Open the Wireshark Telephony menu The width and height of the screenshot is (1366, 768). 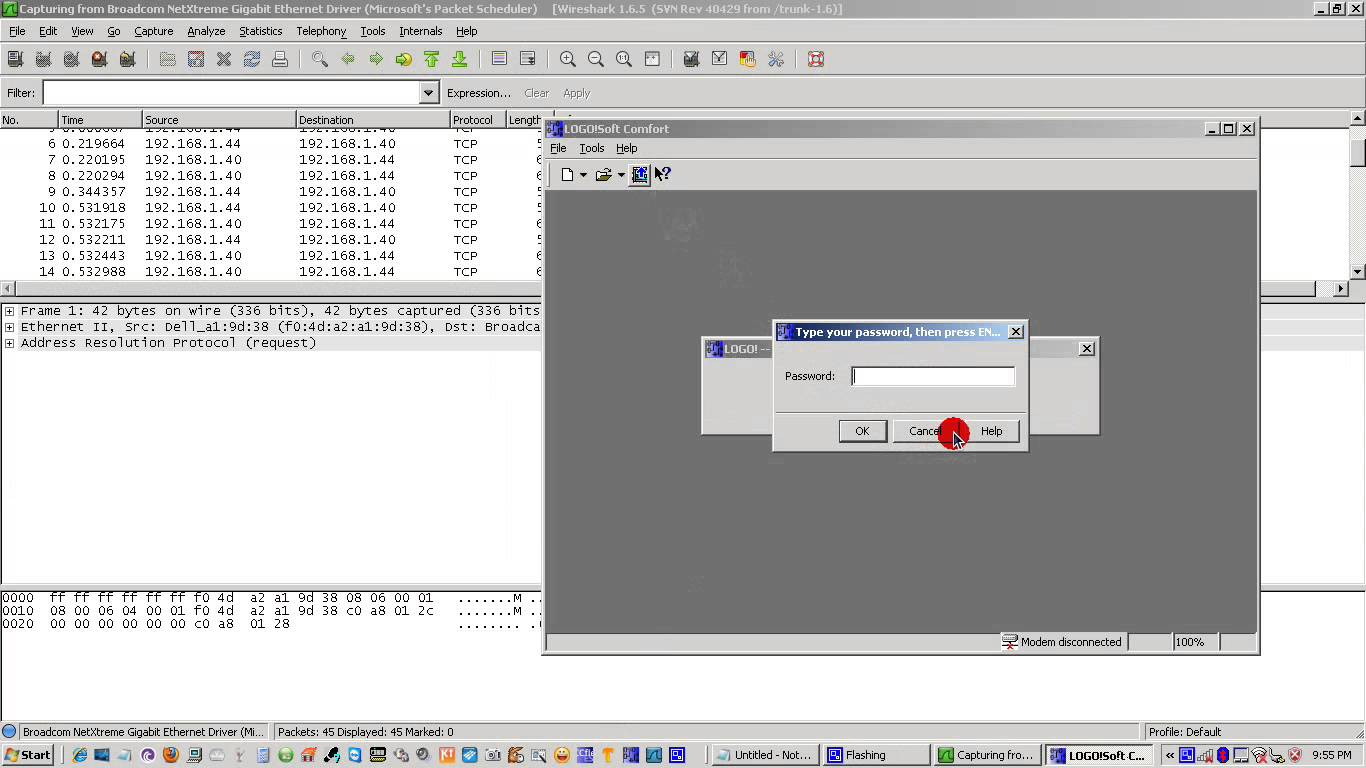[321, 31]
